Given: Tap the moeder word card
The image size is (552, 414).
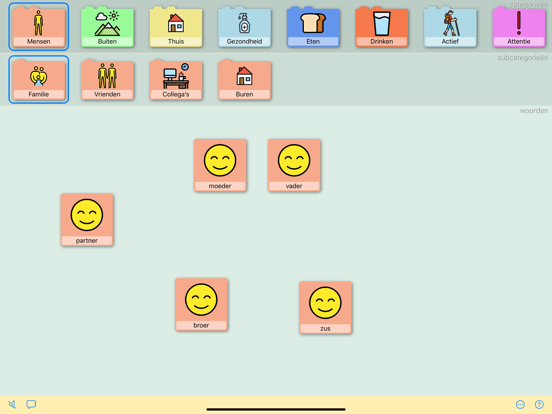Looking at the screenshot, I should [220, 165].
